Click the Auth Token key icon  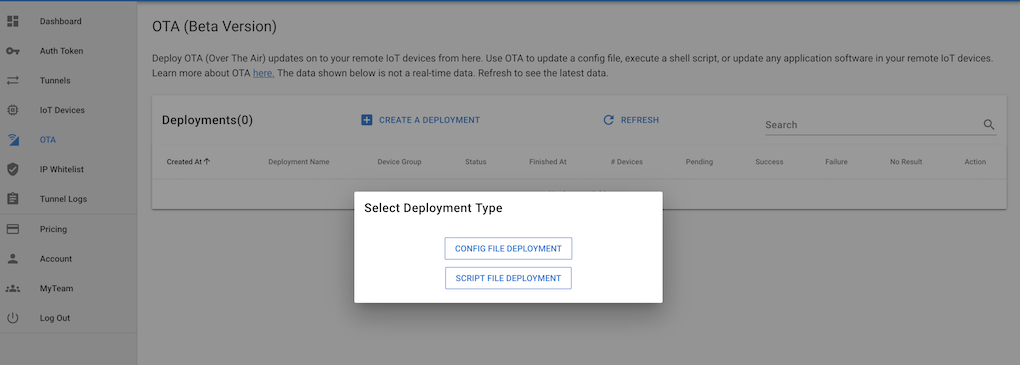coord(13,51)
